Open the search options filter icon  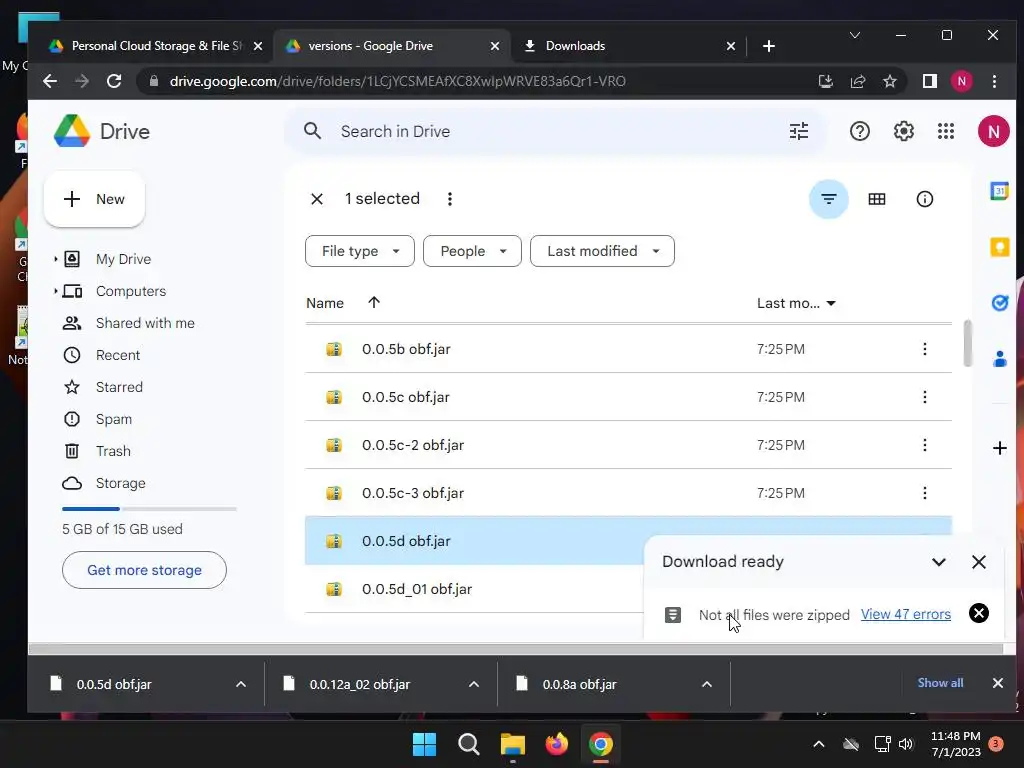799,131
